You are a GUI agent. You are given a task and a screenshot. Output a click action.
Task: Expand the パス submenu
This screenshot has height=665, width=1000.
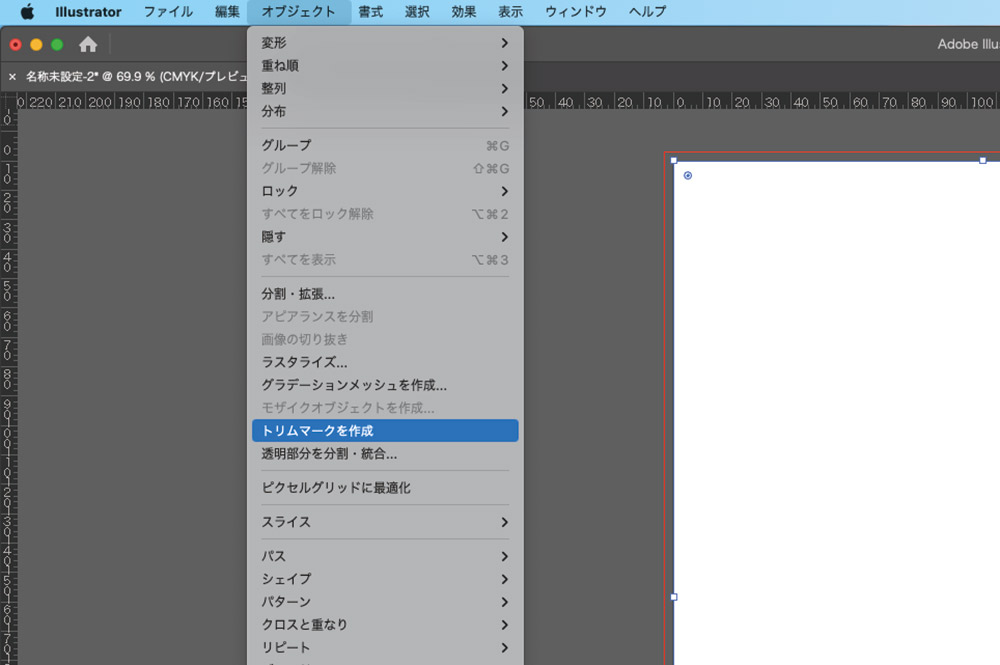click(385, 556)
